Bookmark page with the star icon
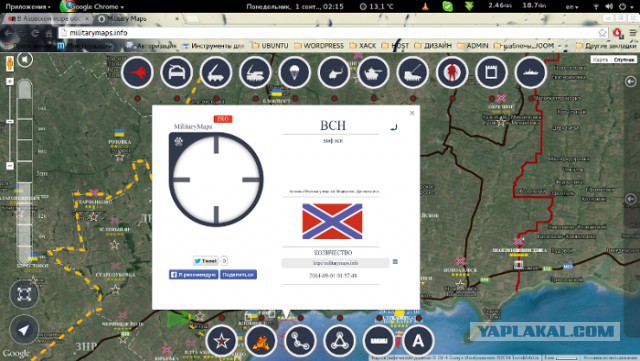640x361 pixels. 602,33
